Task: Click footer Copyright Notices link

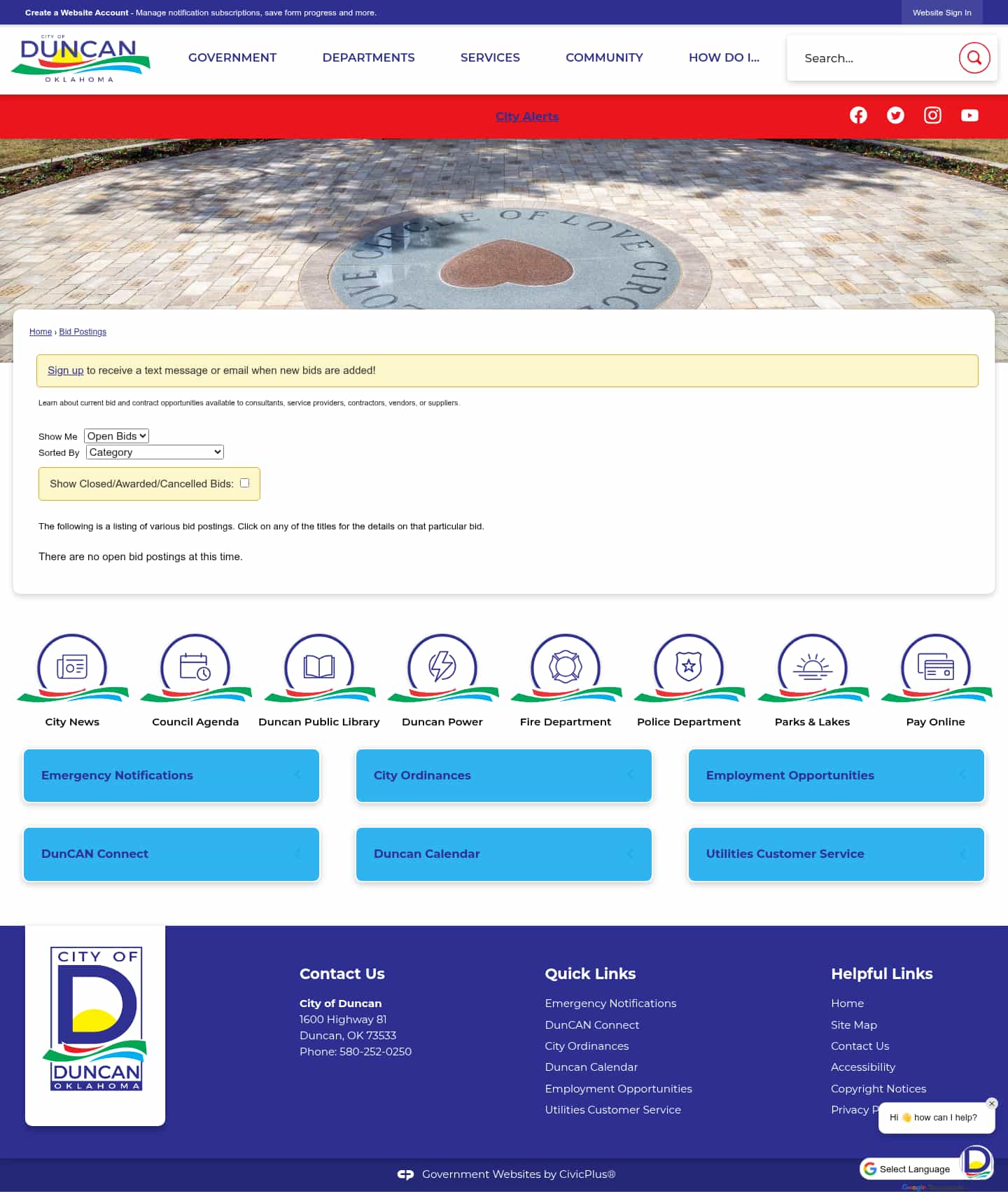Action: coord(878,1089)
